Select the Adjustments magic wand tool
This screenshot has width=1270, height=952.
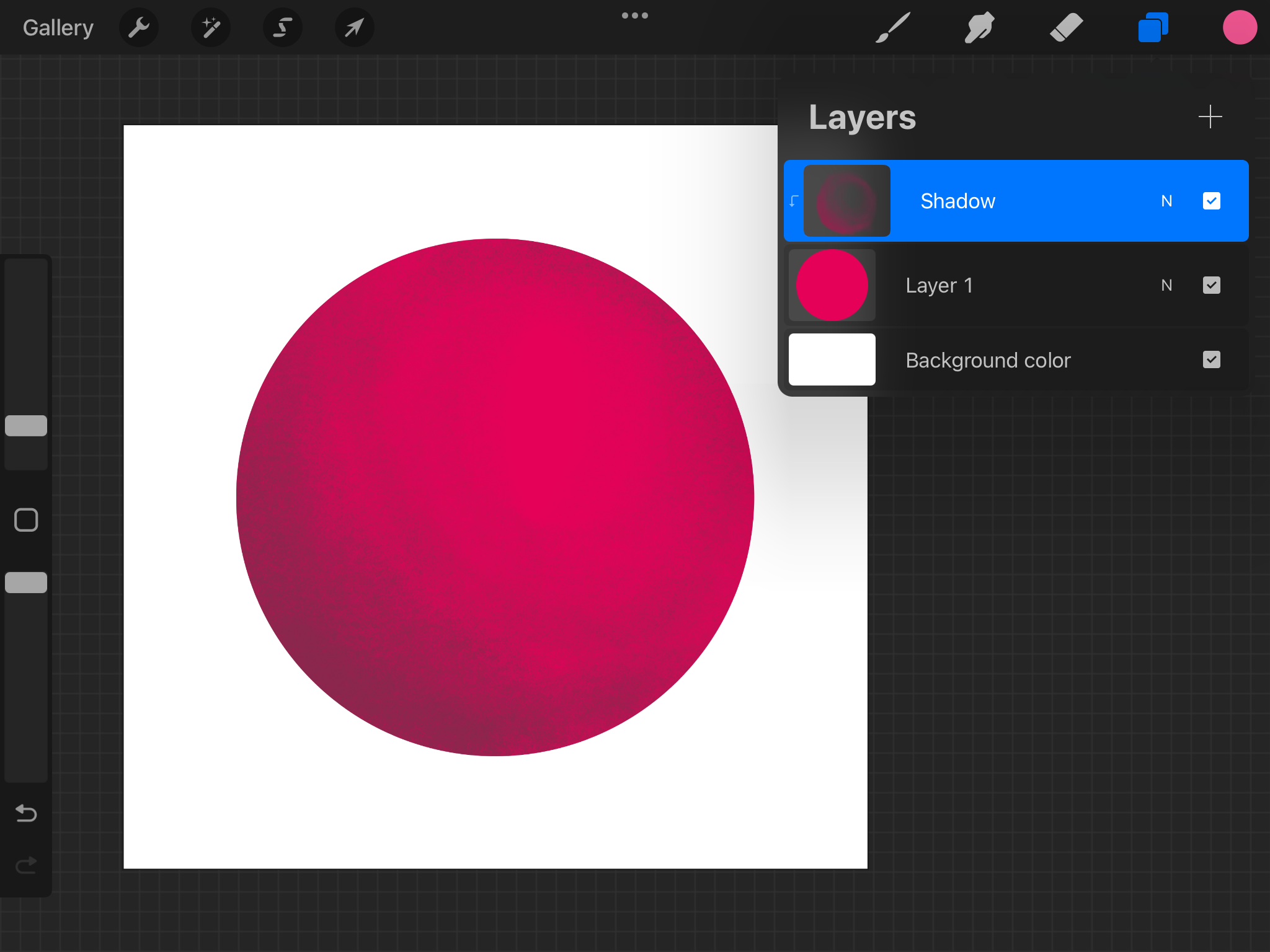[x=210, y=27]
